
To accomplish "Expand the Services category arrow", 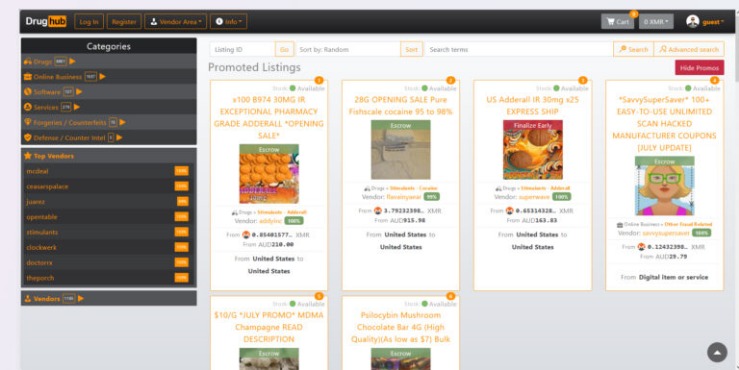I will (x=77, y=107).
